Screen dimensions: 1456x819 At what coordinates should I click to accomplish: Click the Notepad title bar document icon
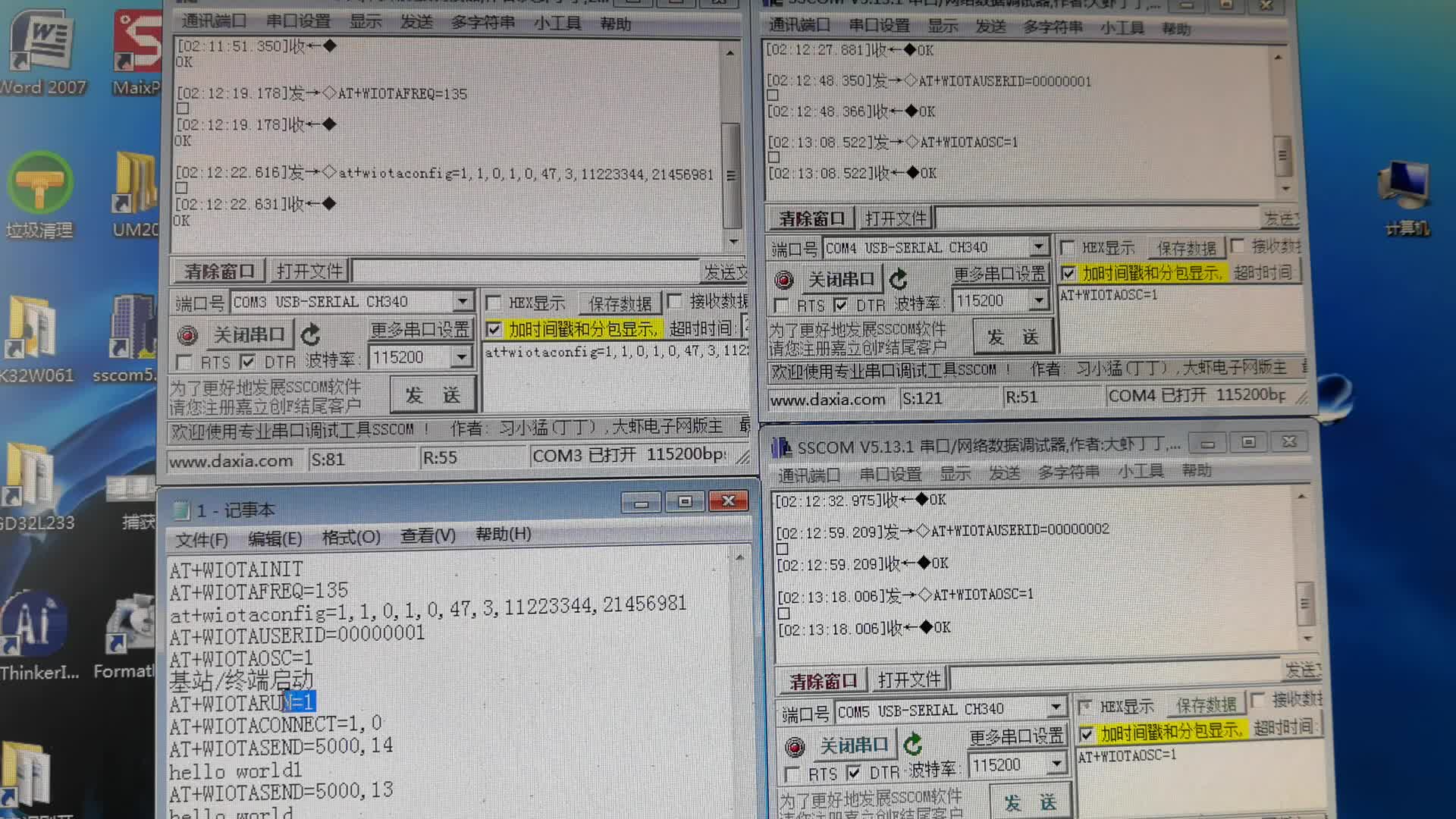(x=181, y=510)
